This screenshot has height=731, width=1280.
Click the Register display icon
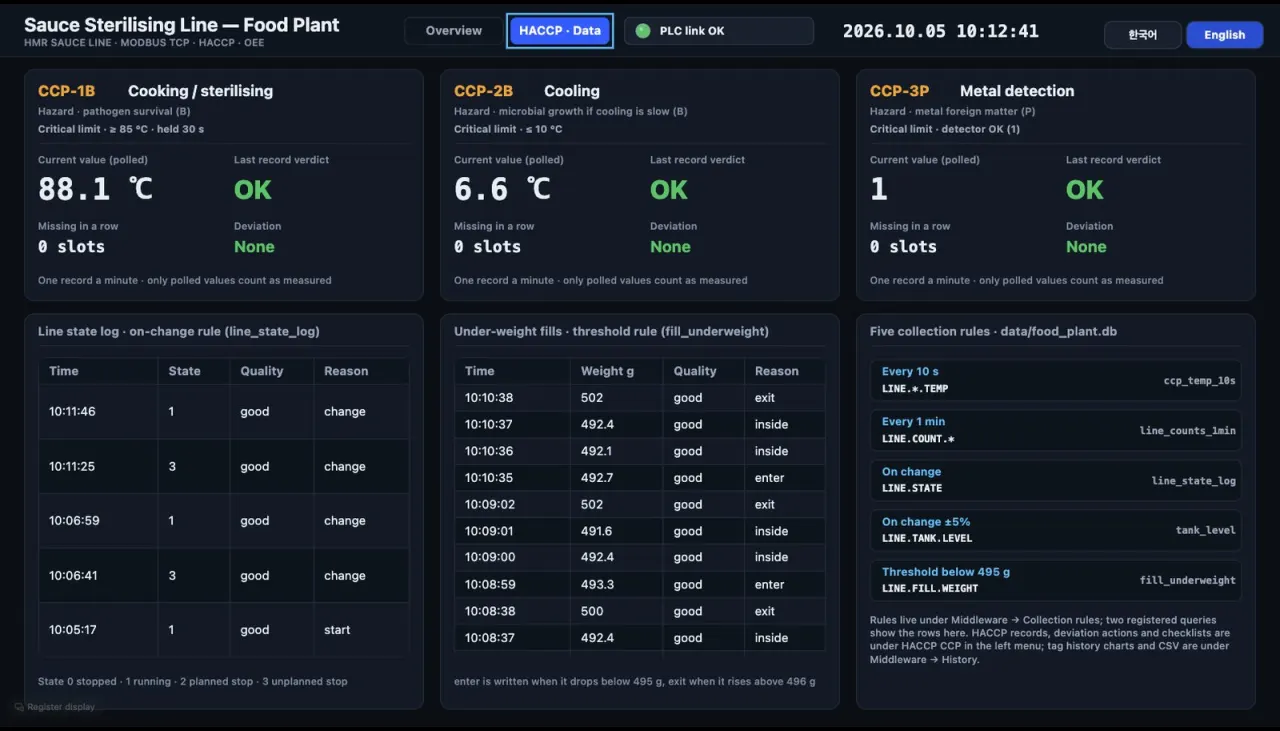click(20, 707)
